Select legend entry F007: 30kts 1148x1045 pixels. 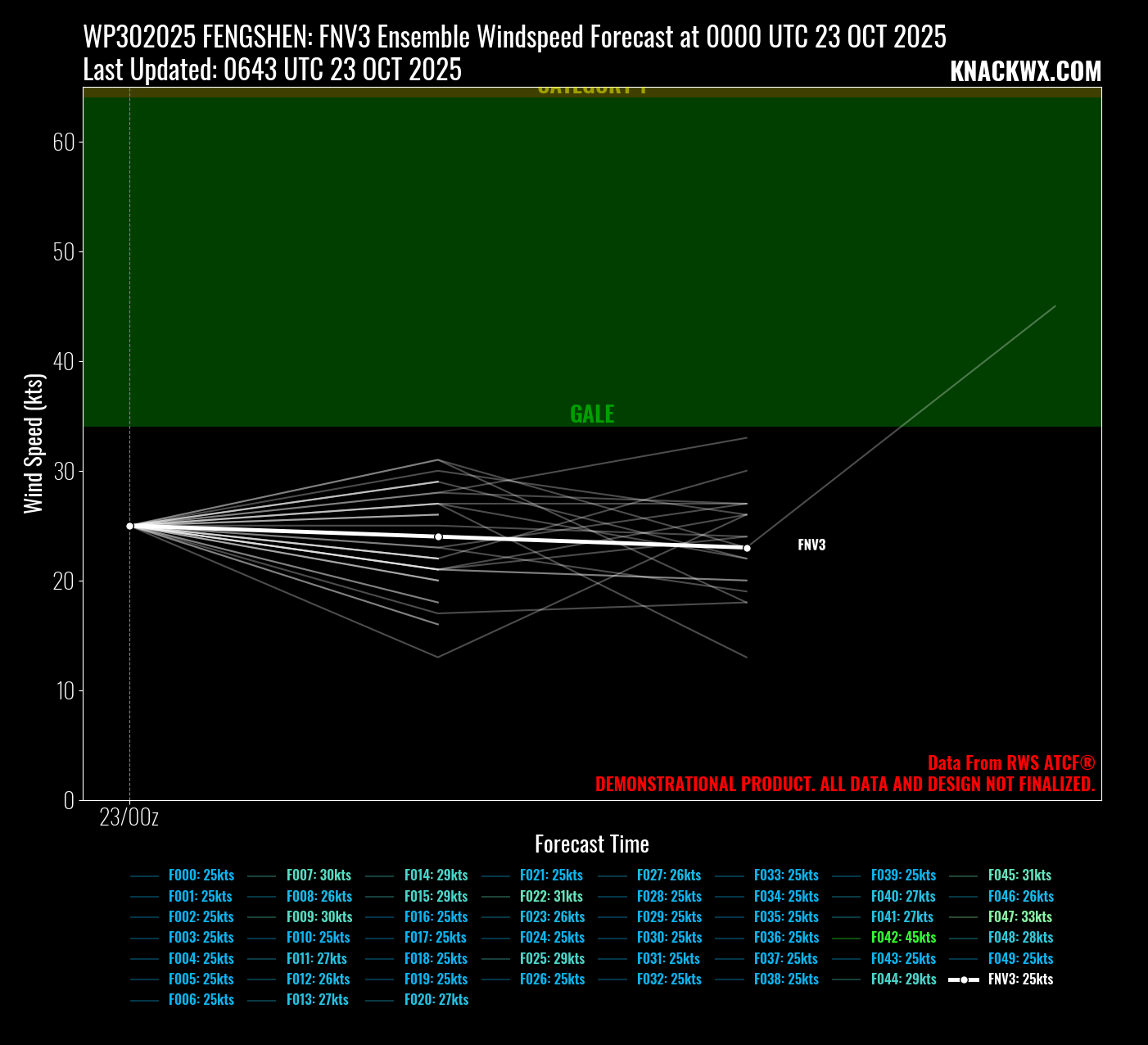point(319,875)
